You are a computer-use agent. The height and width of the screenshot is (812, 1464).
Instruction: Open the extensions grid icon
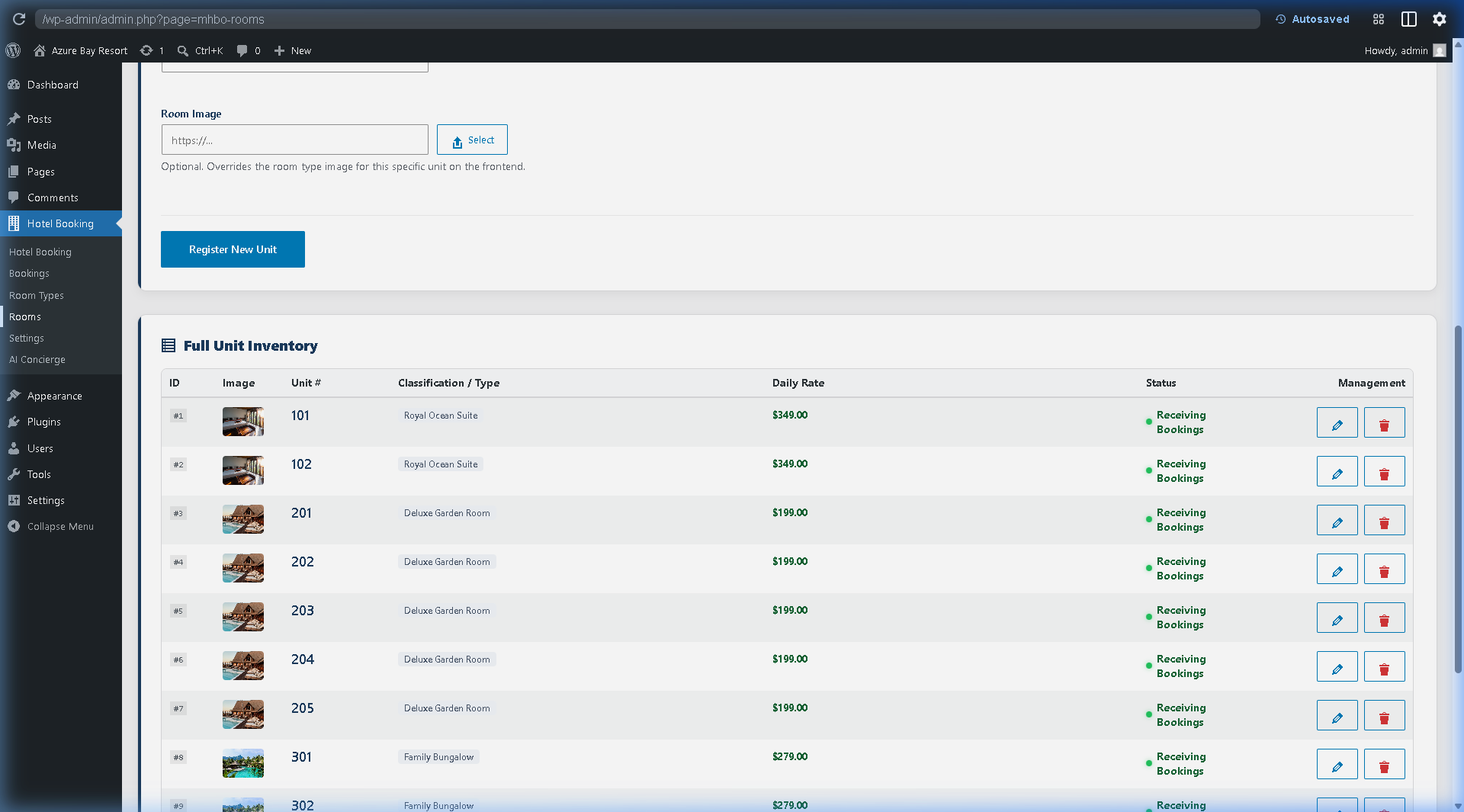[x=1379, y=19]
